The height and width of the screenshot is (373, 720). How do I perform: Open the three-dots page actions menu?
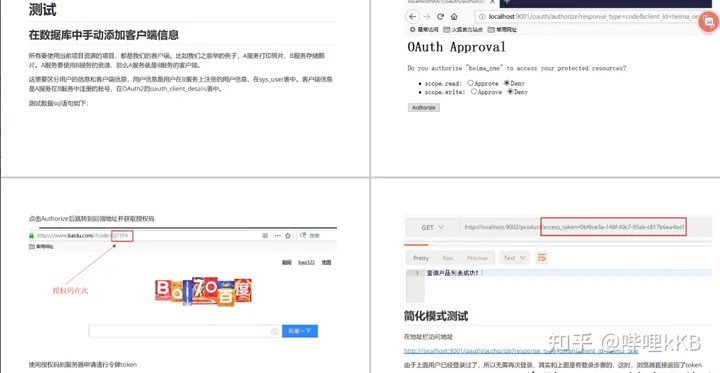coord(277,236)
